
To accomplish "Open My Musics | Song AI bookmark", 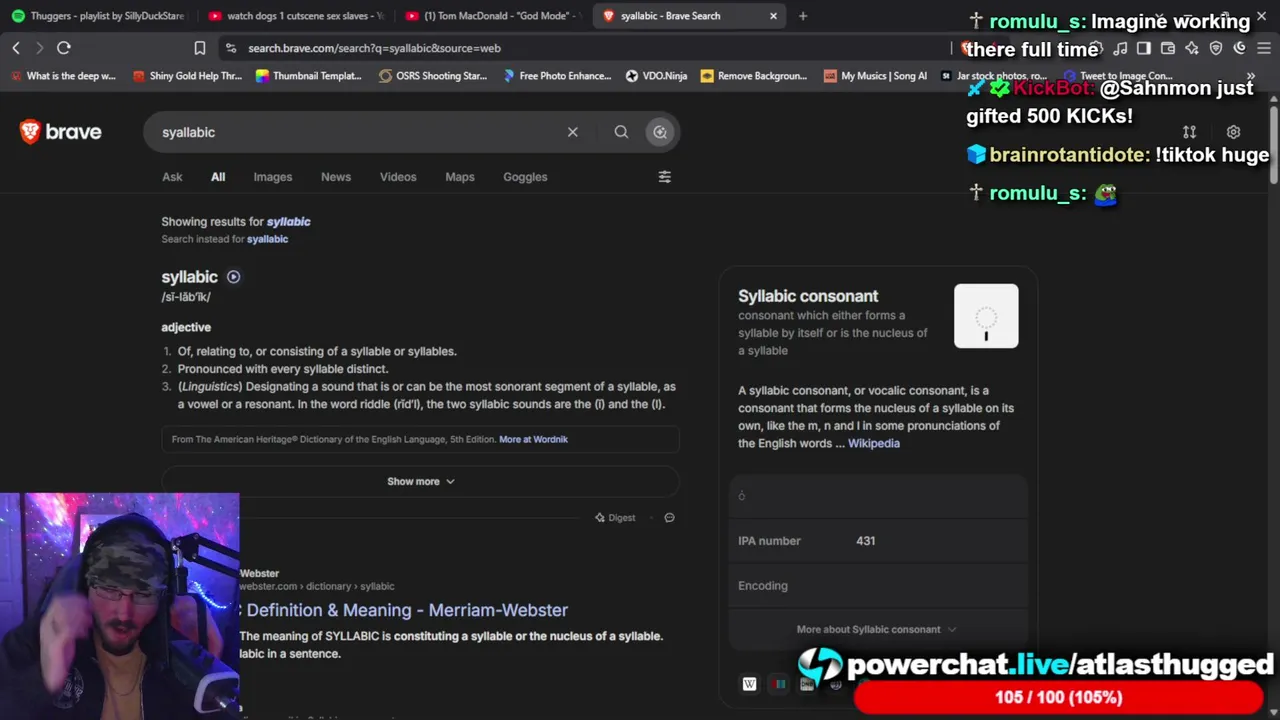I will tap(875, 76).
